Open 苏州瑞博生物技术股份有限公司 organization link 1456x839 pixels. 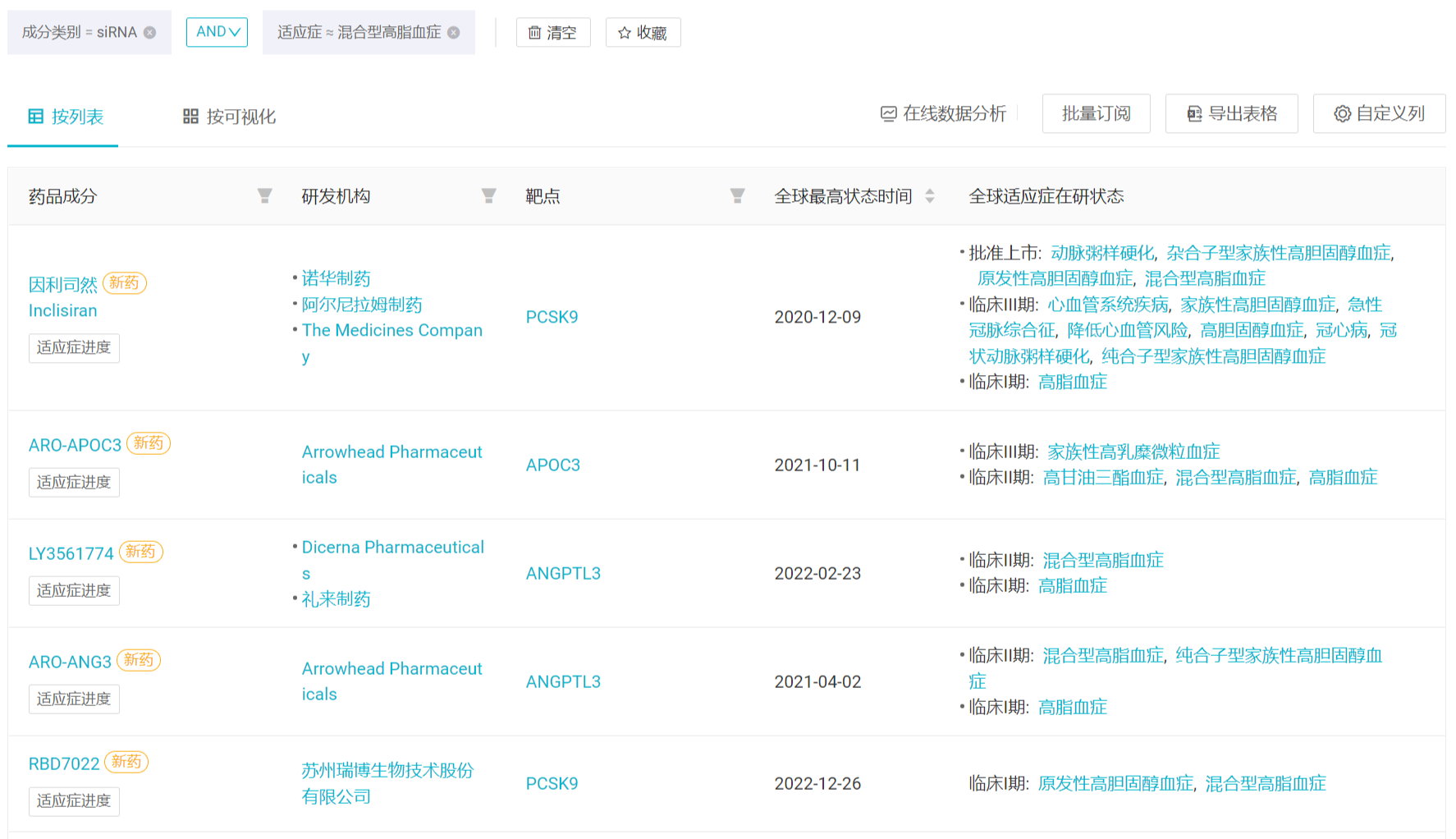click(387, 783)
